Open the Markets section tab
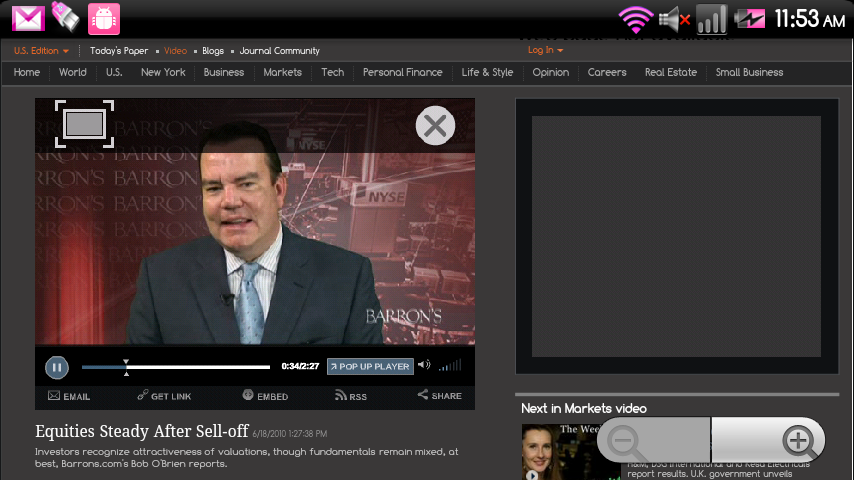The image size is (854, 480). pos(282,72)
